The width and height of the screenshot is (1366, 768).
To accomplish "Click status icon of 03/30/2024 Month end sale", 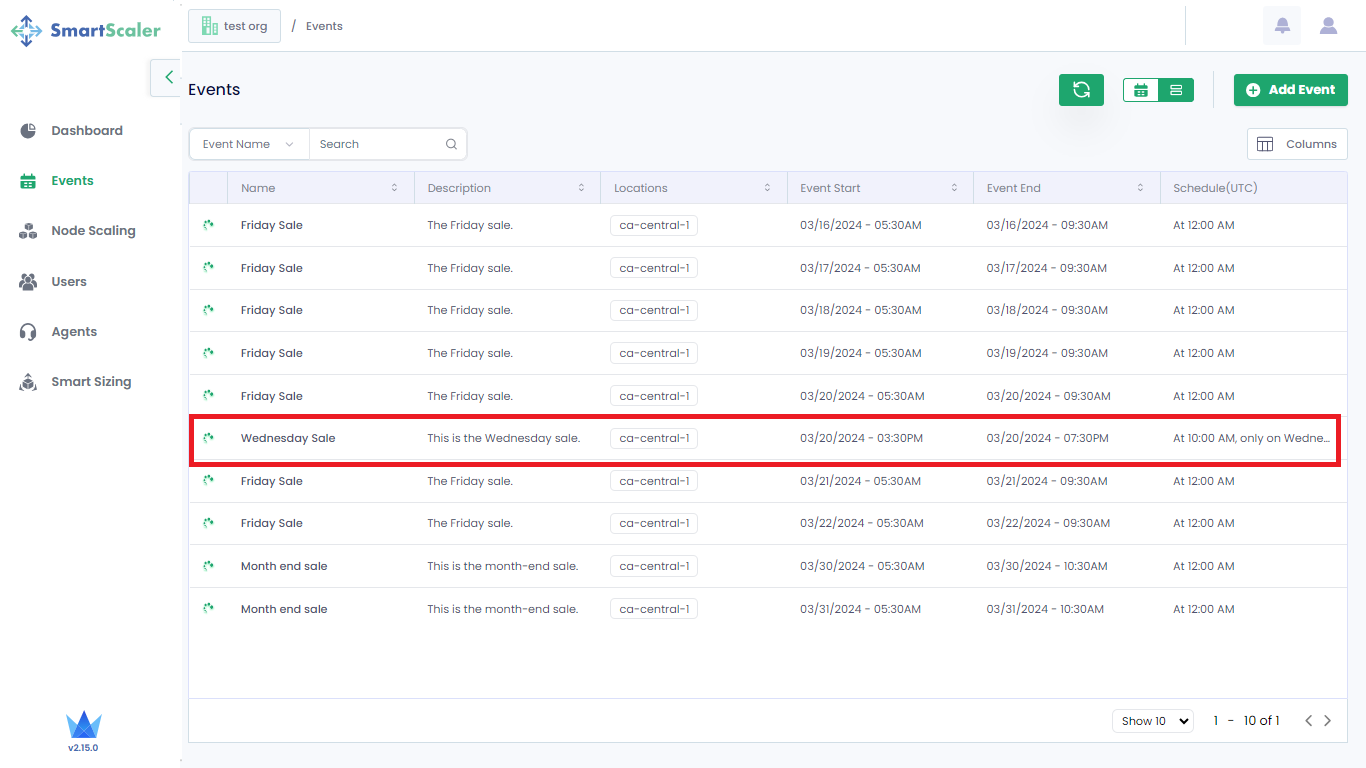I will pos(208,566).
